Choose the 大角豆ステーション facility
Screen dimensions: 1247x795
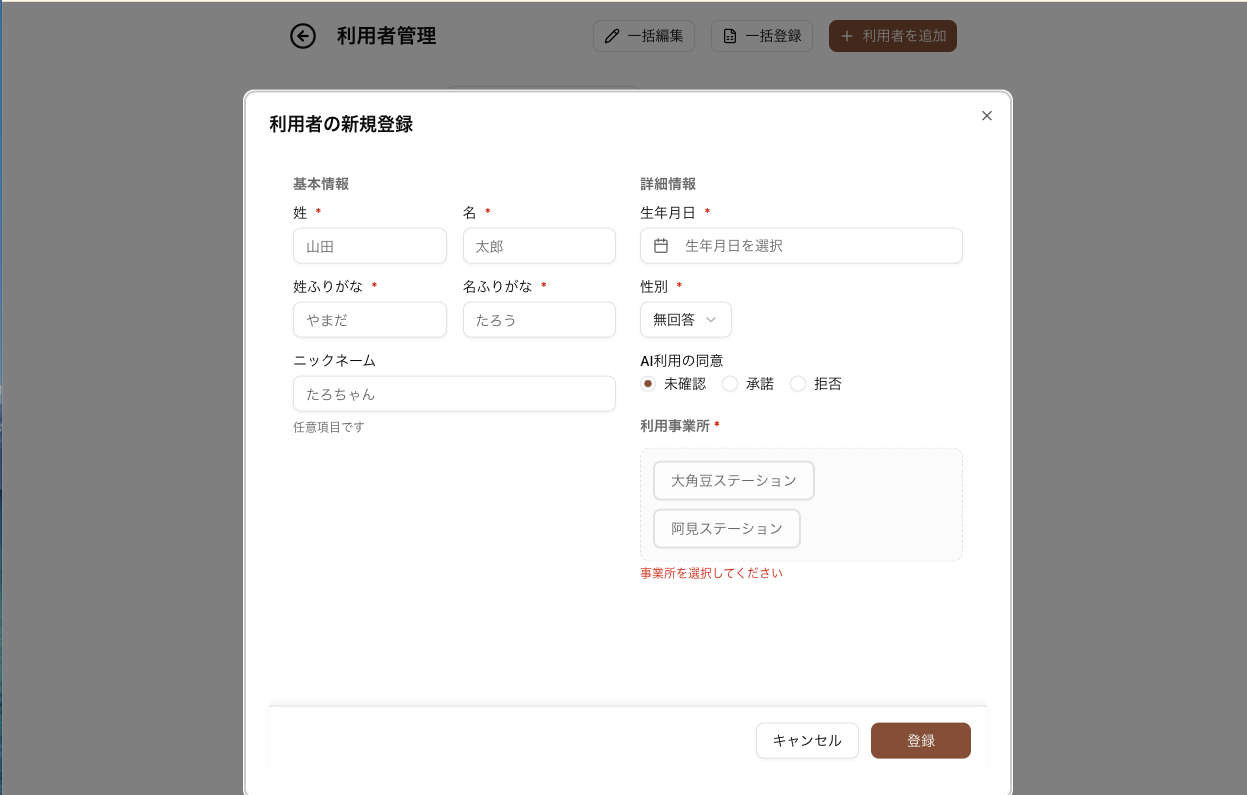pyautogui.click(x=733, y=481)
